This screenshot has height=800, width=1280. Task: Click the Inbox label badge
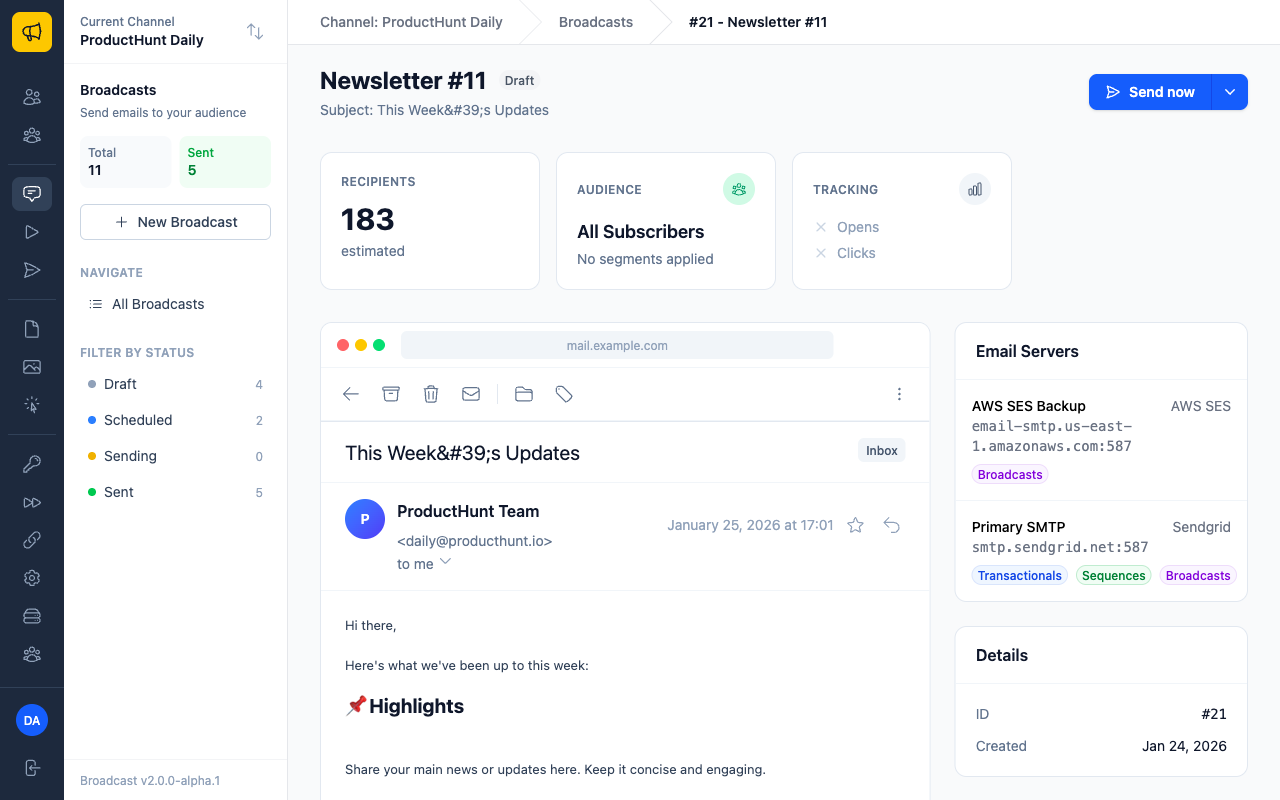point(882,451)
